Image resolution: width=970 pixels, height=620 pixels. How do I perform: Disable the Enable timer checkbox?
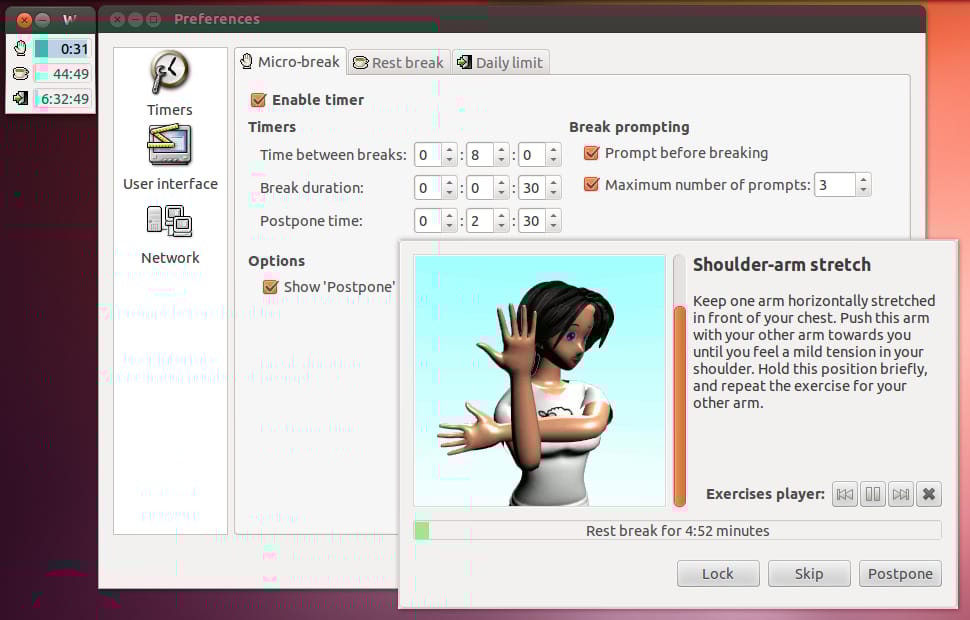tap(259, 100)
